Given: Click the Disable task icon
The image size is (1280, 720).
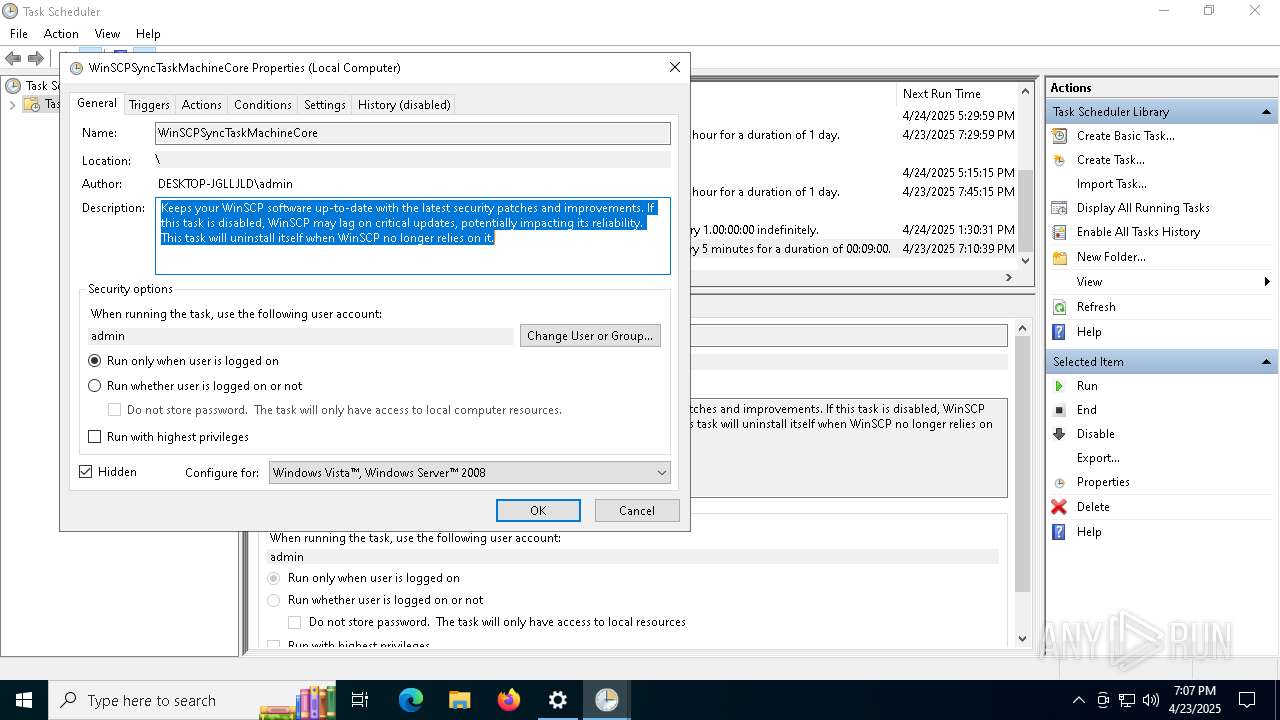Looking at the screenshot, I should 1059,434.
